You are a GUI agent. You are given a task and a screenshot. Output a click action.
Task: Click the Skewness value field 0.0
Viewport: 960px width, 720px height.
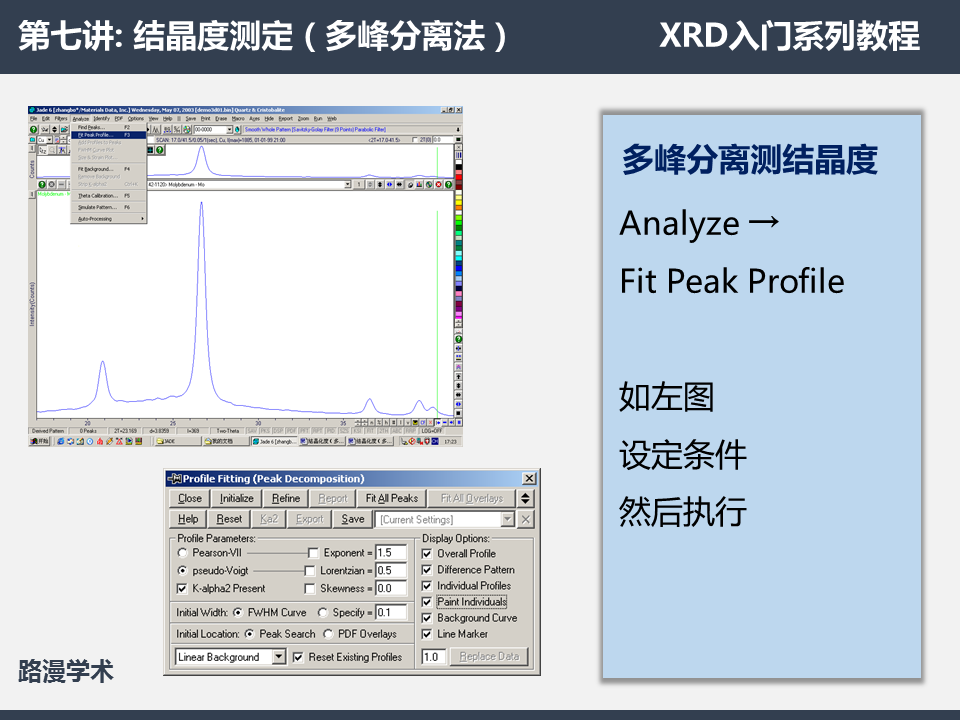click(391, 588)
